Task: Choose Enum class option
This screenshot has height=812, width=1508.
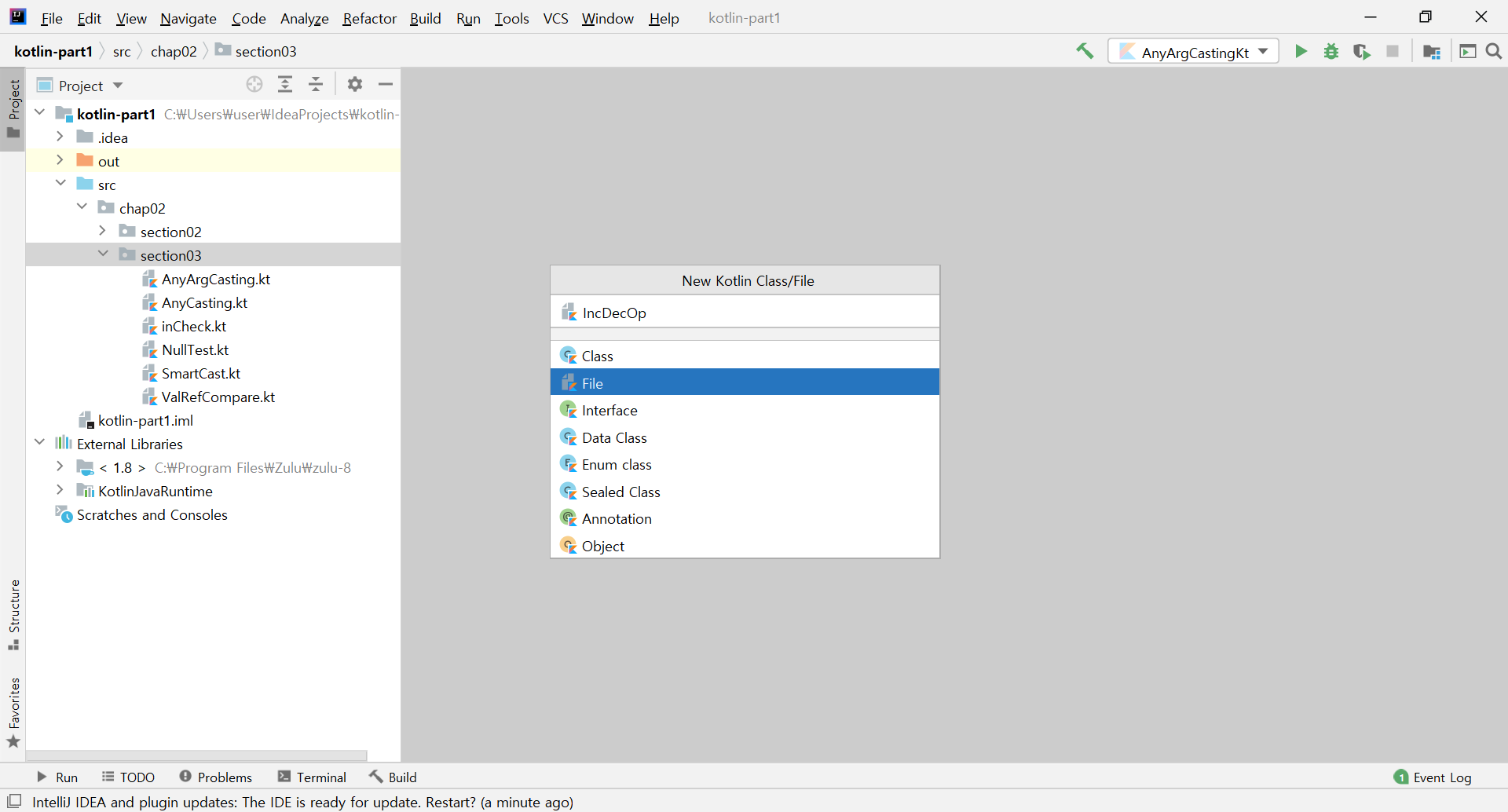Action: coord(745,464)
